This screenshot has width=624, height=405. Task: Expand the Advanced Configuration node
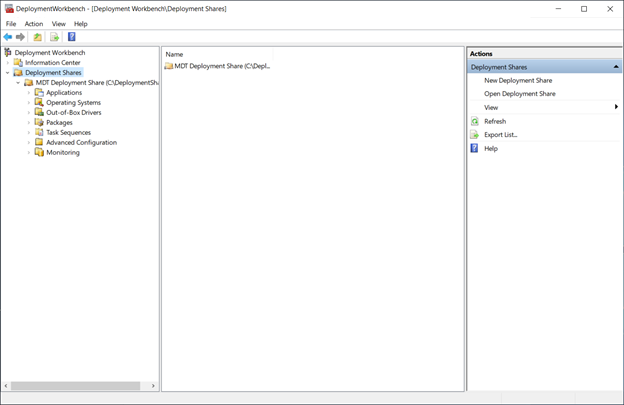29,142
